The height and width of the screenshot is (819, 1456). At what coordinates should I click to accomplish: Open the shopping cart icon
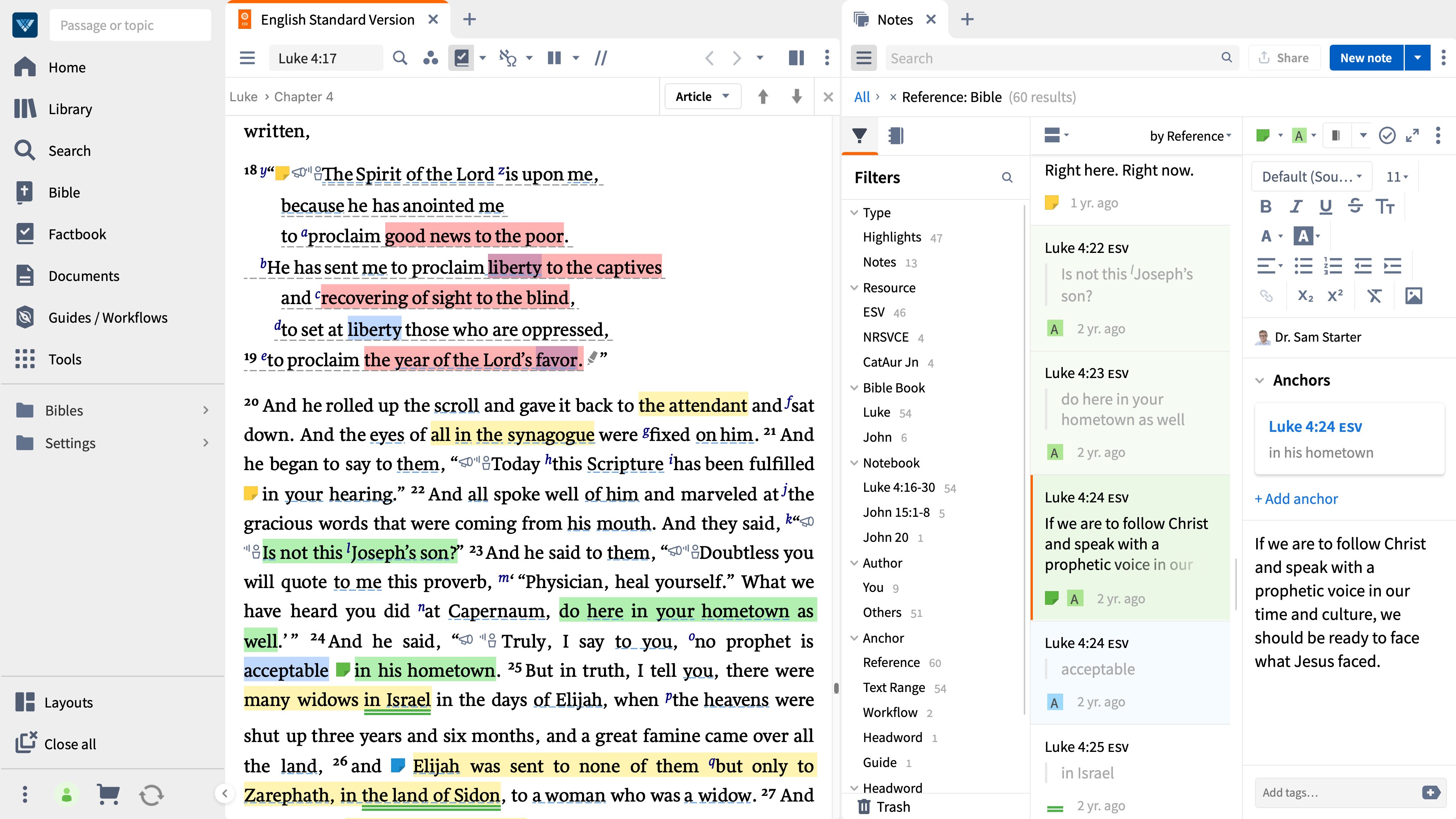click(x=108, y=794)
